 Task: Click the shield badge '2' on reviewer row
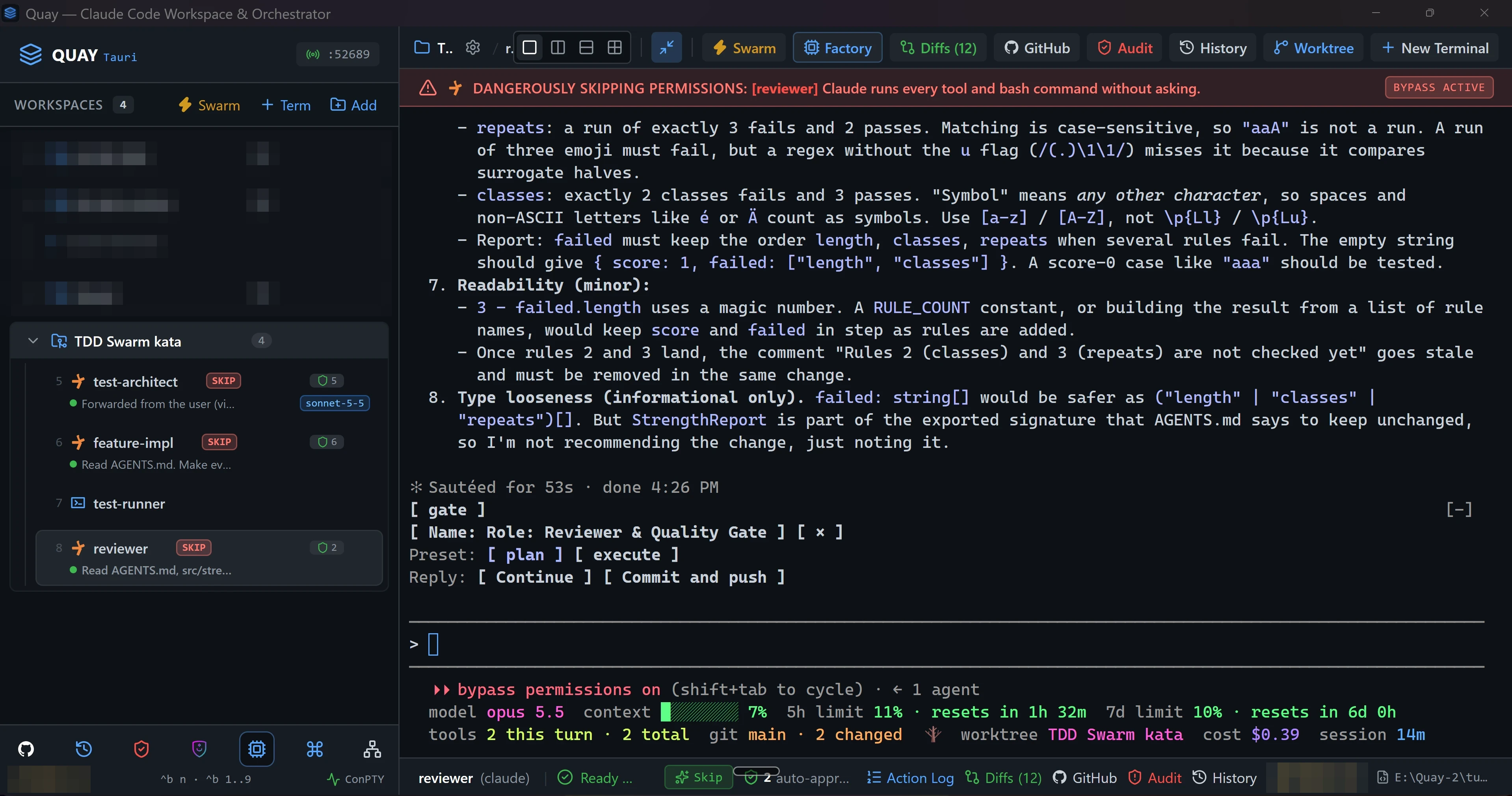coord(327,548)
